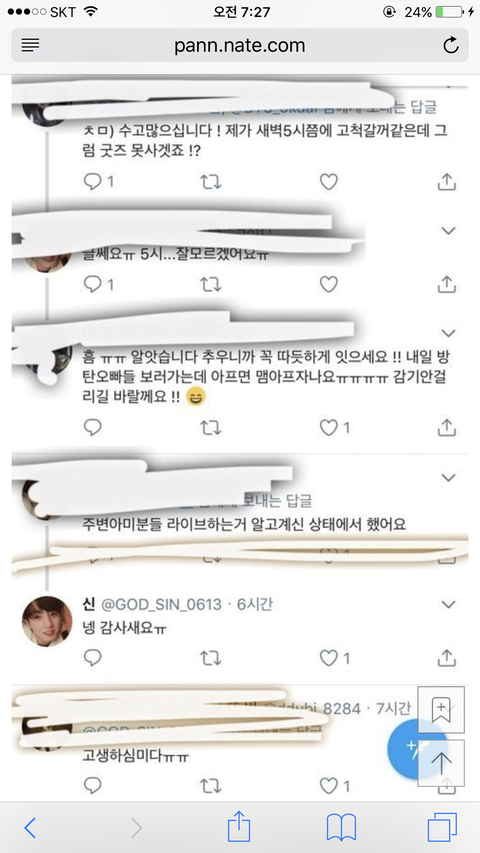Image resolution: width=480 pixels, height=853 pixels.
Task: Tap the pann.nate.com address field
Action: pyautogui.click(x=239, y=45)
